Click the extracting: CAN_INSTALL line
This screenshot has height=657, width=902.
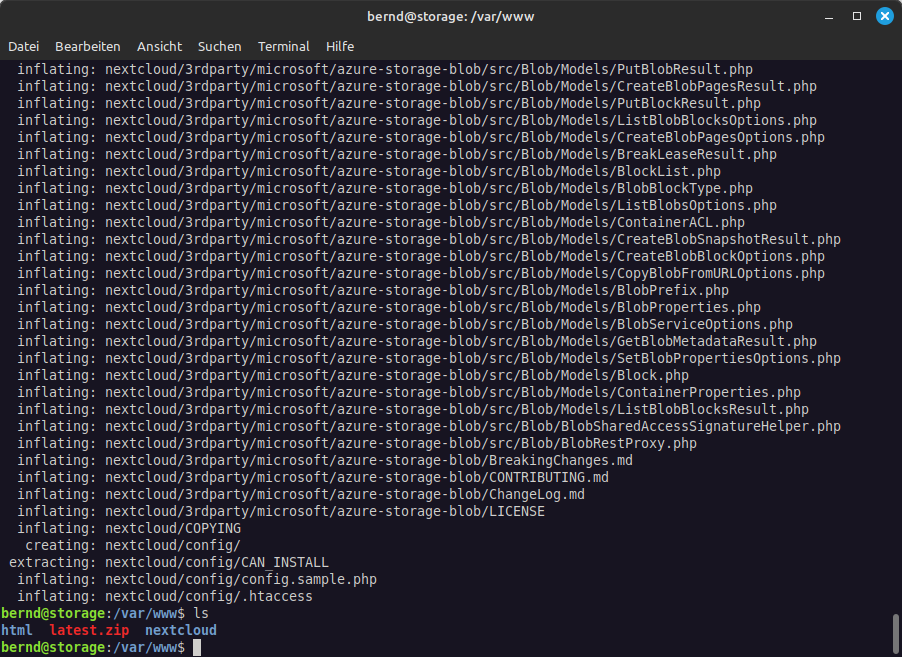tap(169, 562)
